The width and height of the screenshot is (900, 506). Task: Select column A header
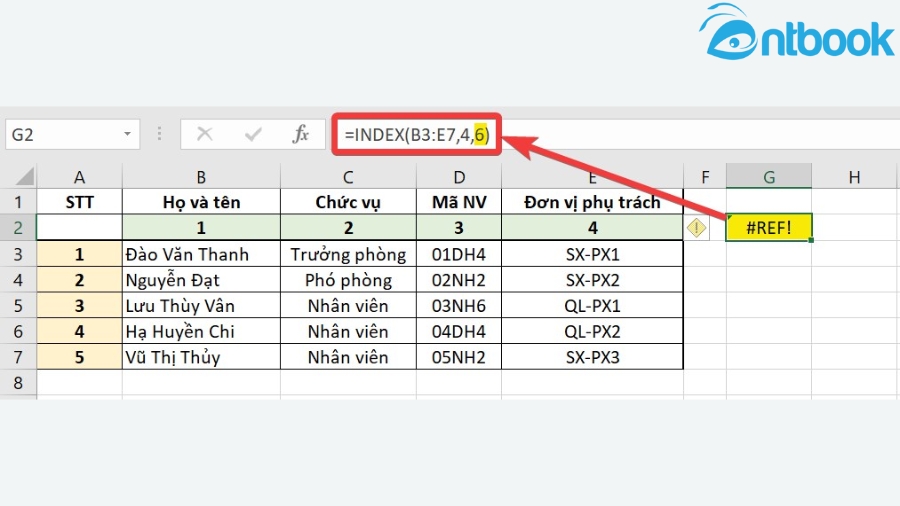(x=79, y=177)
